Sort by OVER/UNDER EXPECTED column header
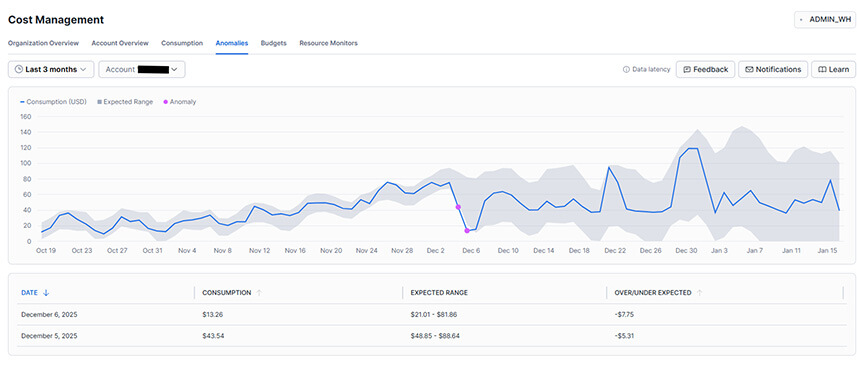The image size is (857, 368). pyautogui.click(x=653, y=293)
